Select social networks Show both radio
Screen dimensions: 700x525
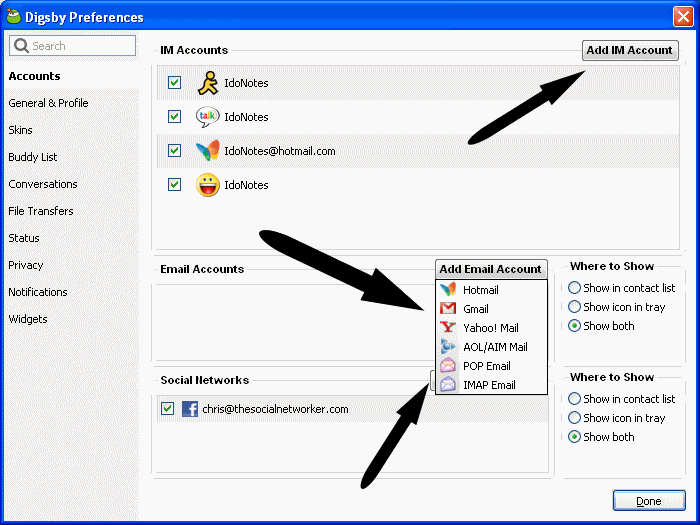click(x=574, y=437)
